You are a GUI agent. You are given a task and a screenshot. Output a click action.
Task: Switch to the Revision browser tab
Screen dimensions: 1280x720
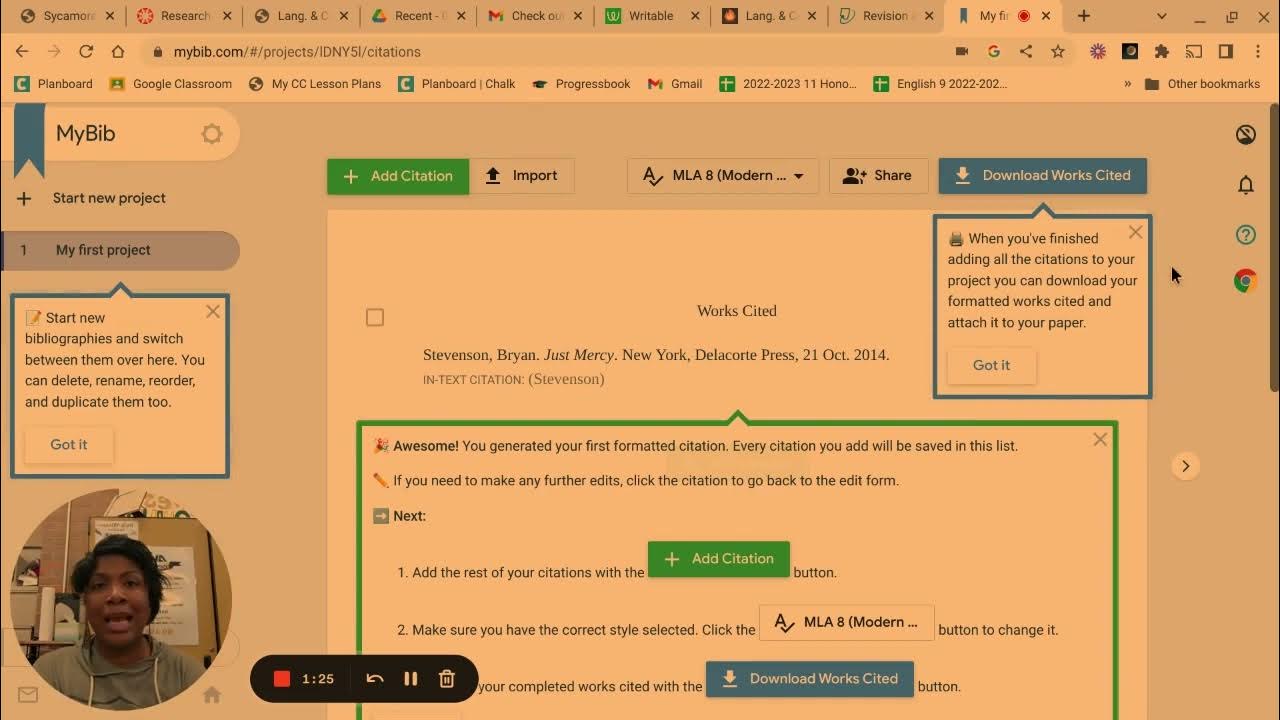tap(888, 16)
